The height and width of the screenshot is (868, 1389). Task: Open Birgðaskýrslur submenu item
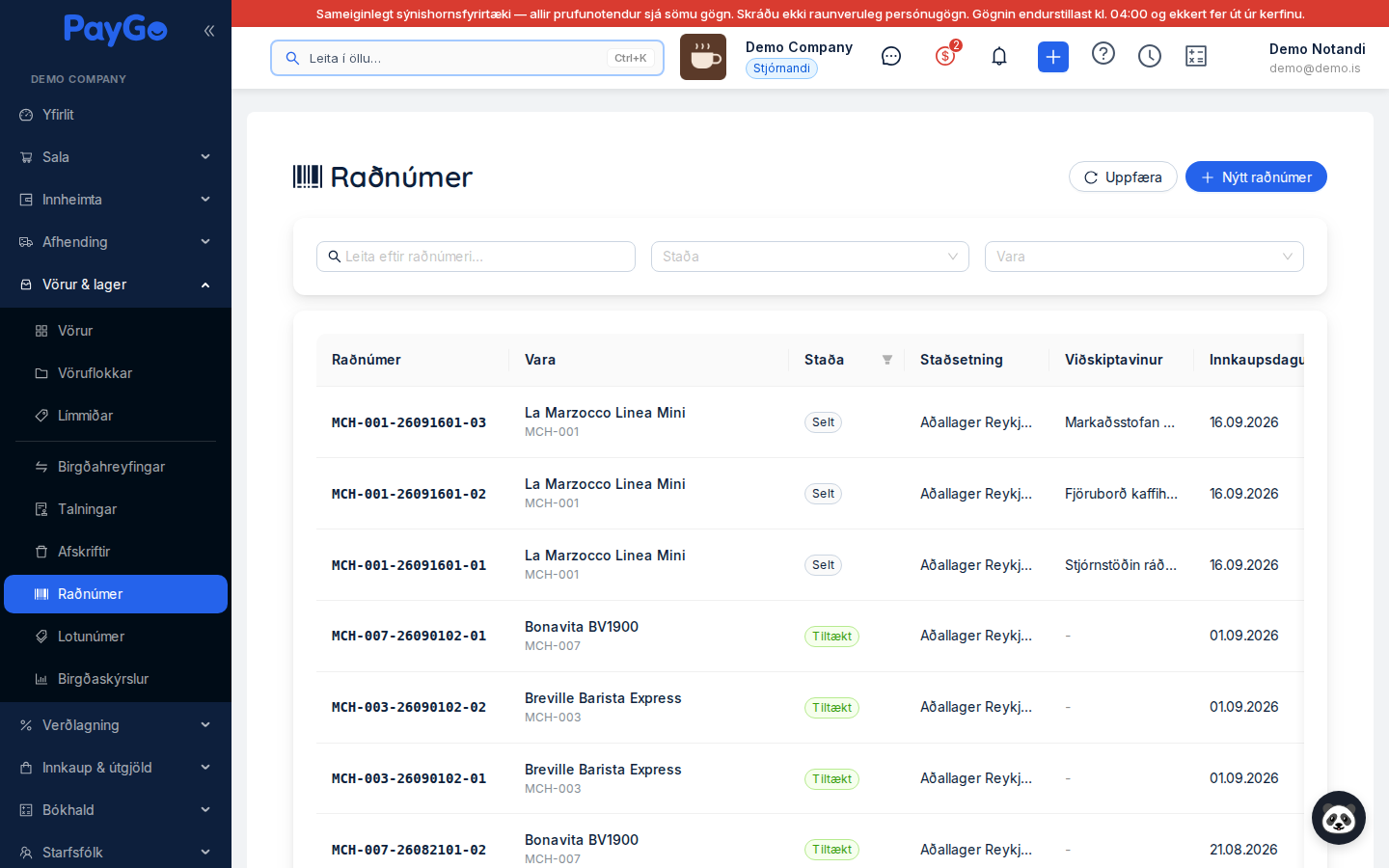coord(116,679)
